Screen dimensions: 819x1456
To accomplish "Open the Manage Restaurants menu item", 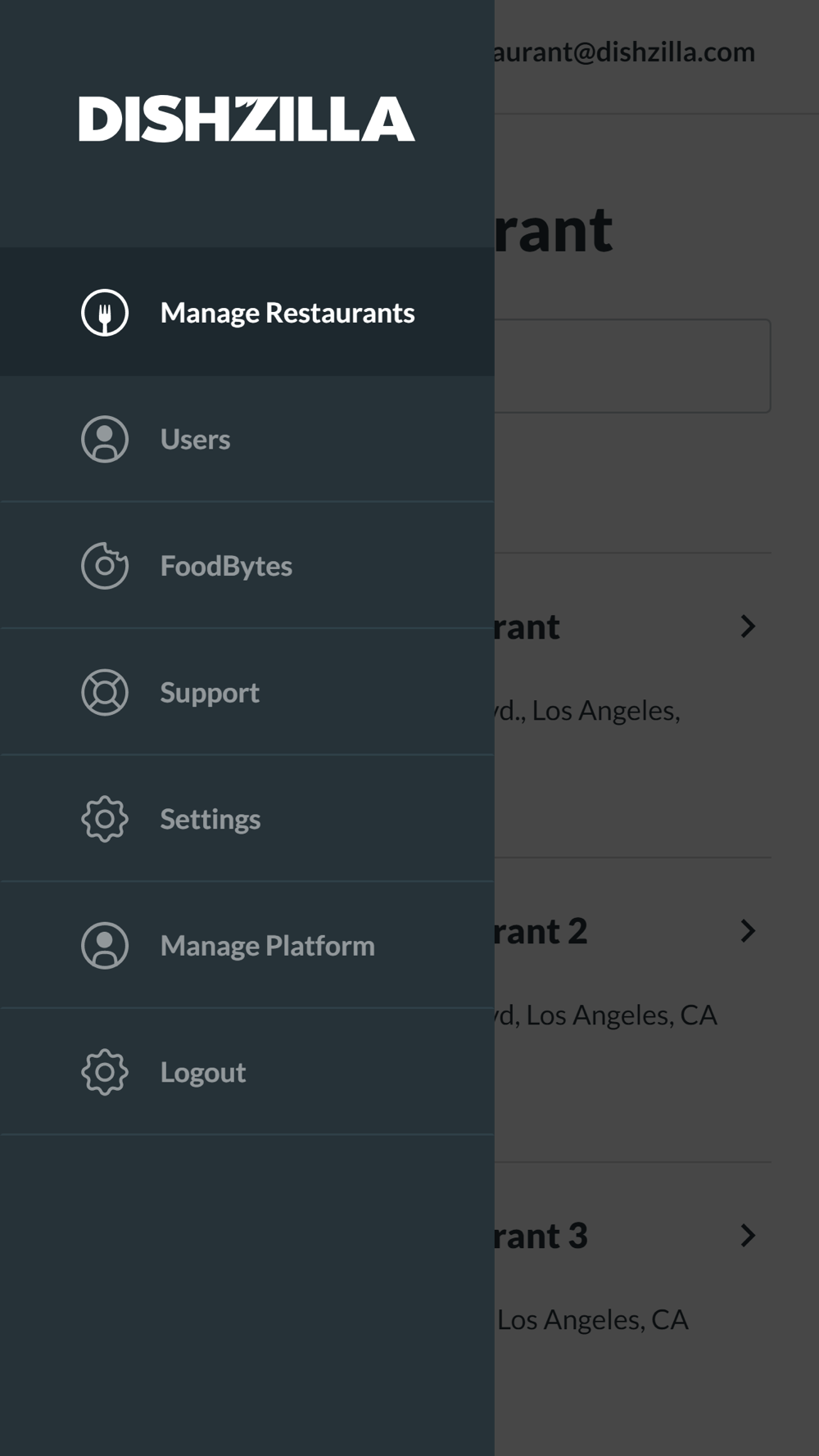I will [247, 312].
